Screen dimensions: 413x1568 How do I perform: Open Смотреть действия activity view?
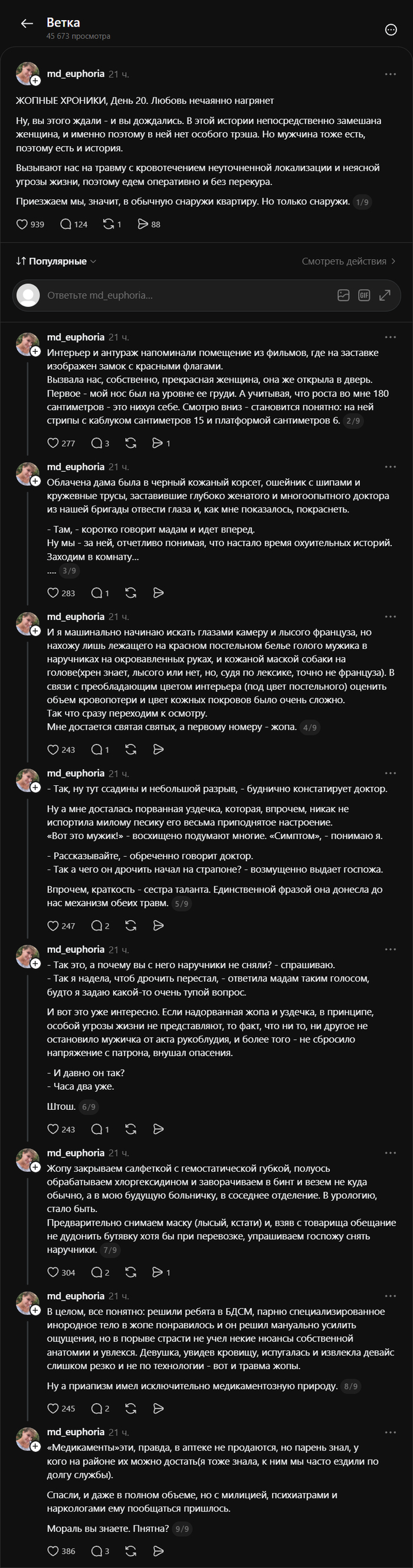[349, 261]
